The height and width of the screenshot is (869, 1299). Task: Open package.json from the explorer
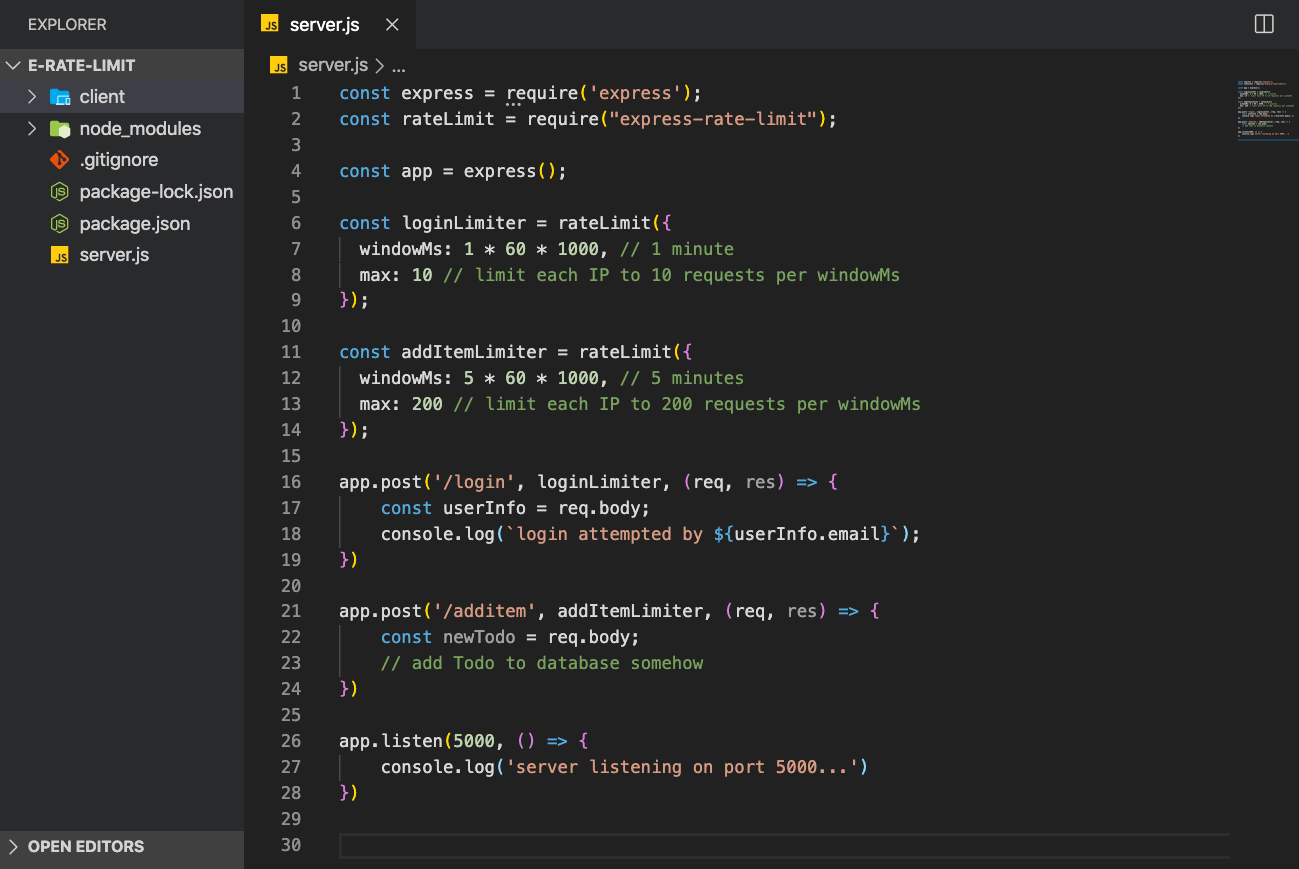pyautogui.click(x=134, y=224)
